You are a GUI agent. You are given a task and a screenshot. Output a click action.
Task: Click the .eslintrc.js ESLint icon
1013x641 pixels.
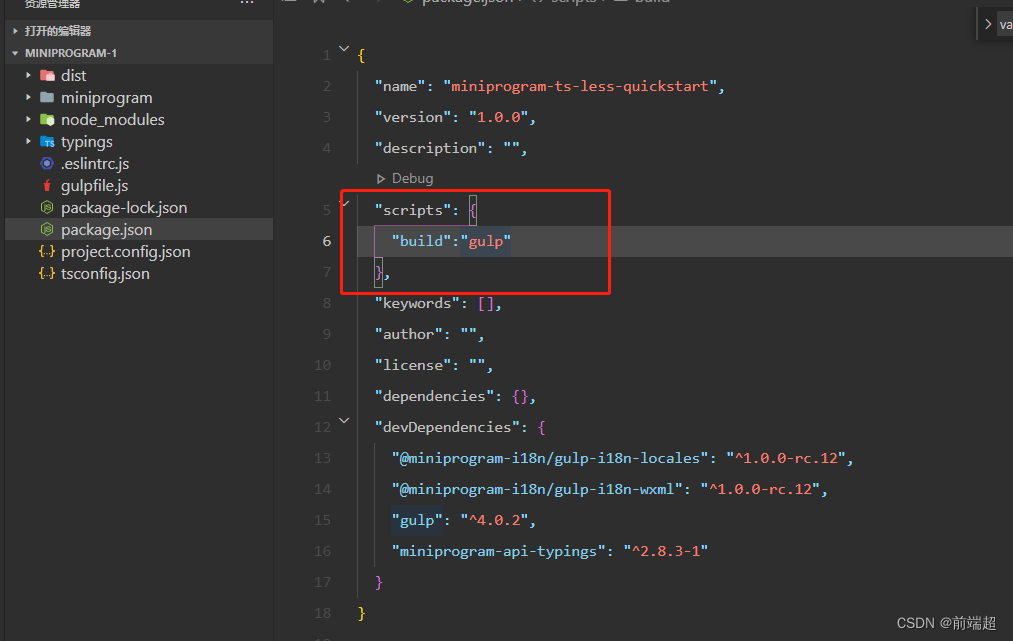[47, 163]
